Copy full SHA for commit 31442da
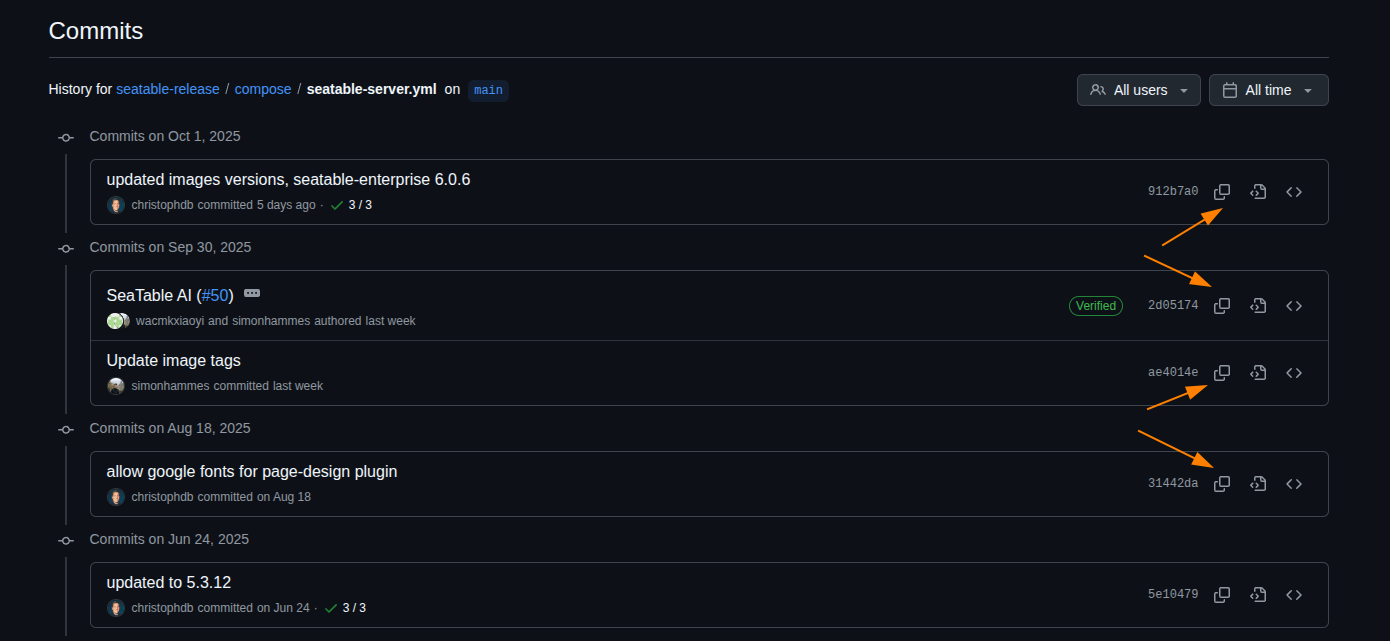Screen dimensions: 1390x641 (1222, 484)
